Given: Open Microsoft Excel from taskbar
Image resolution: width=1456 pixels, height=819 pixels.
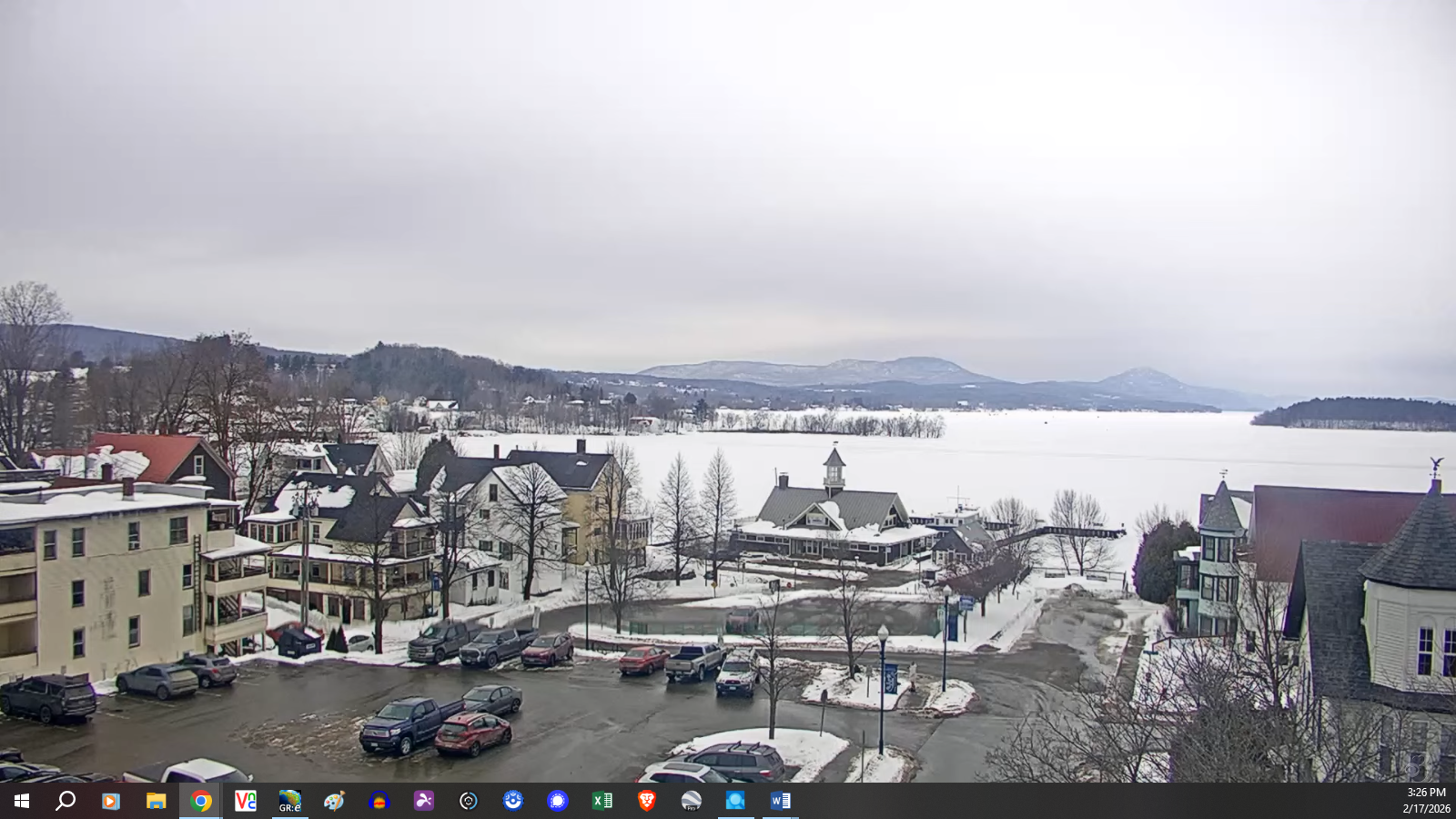Looking at the screenshot, I should pyautogui.click(x=602, y=801).
